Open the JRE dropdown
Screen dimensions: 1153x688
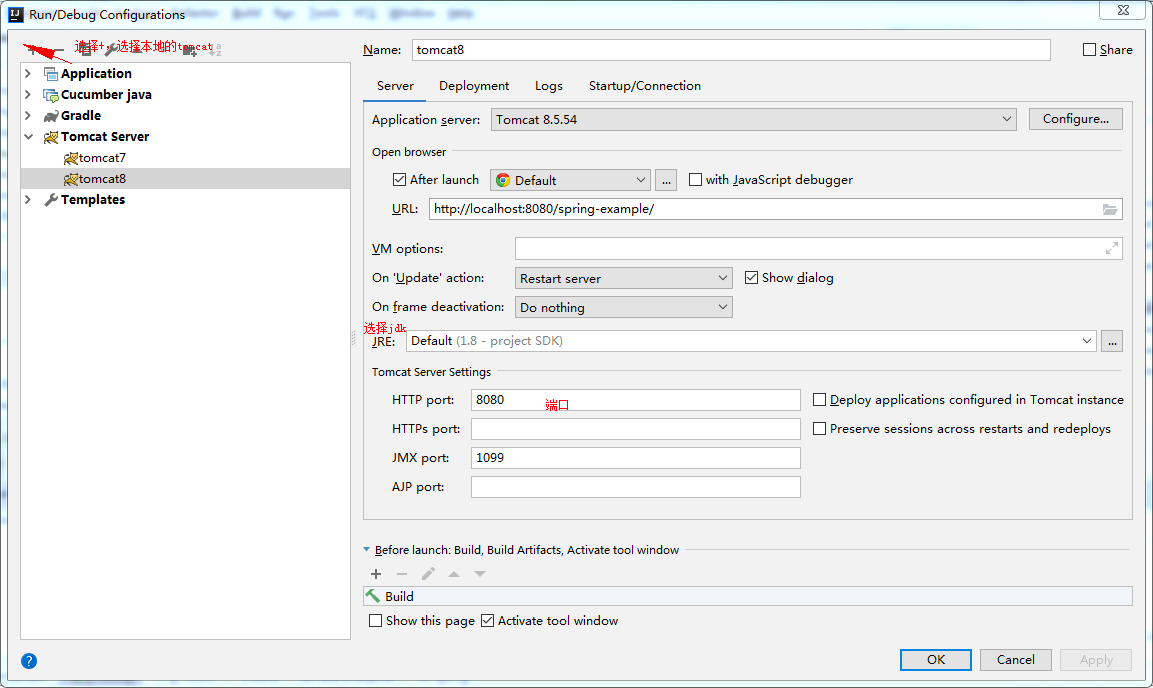[x=751, y=341]
